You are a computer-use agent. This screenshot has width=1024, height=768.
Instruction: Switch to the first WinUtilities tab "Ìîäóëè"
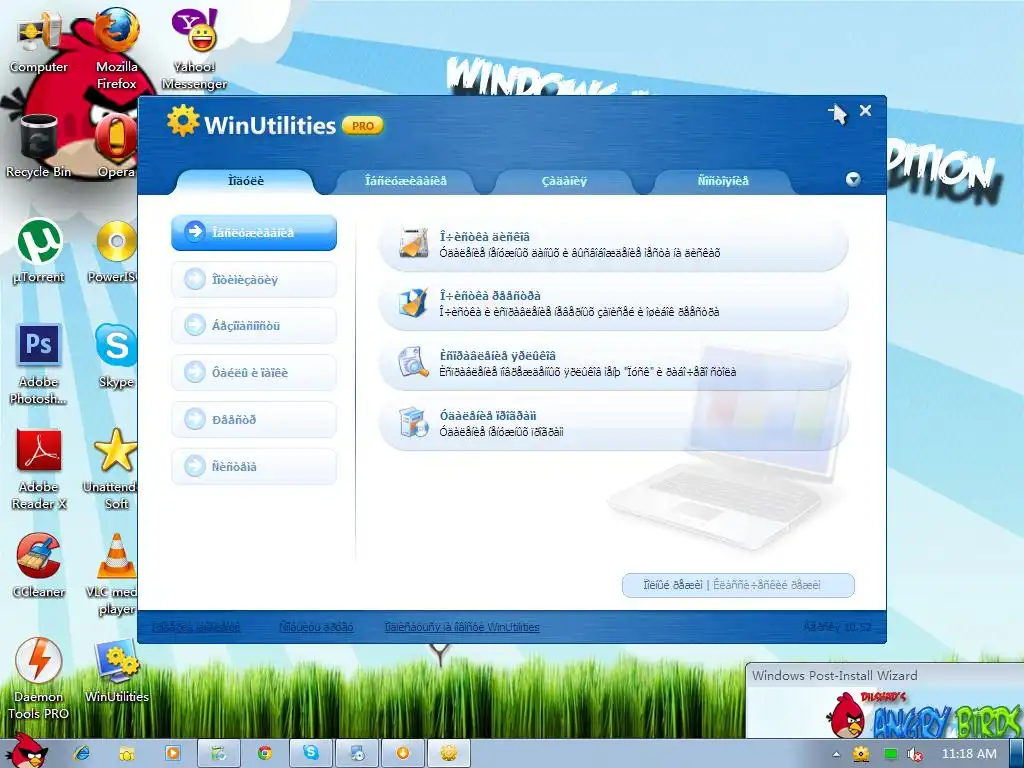click(246, 181)
